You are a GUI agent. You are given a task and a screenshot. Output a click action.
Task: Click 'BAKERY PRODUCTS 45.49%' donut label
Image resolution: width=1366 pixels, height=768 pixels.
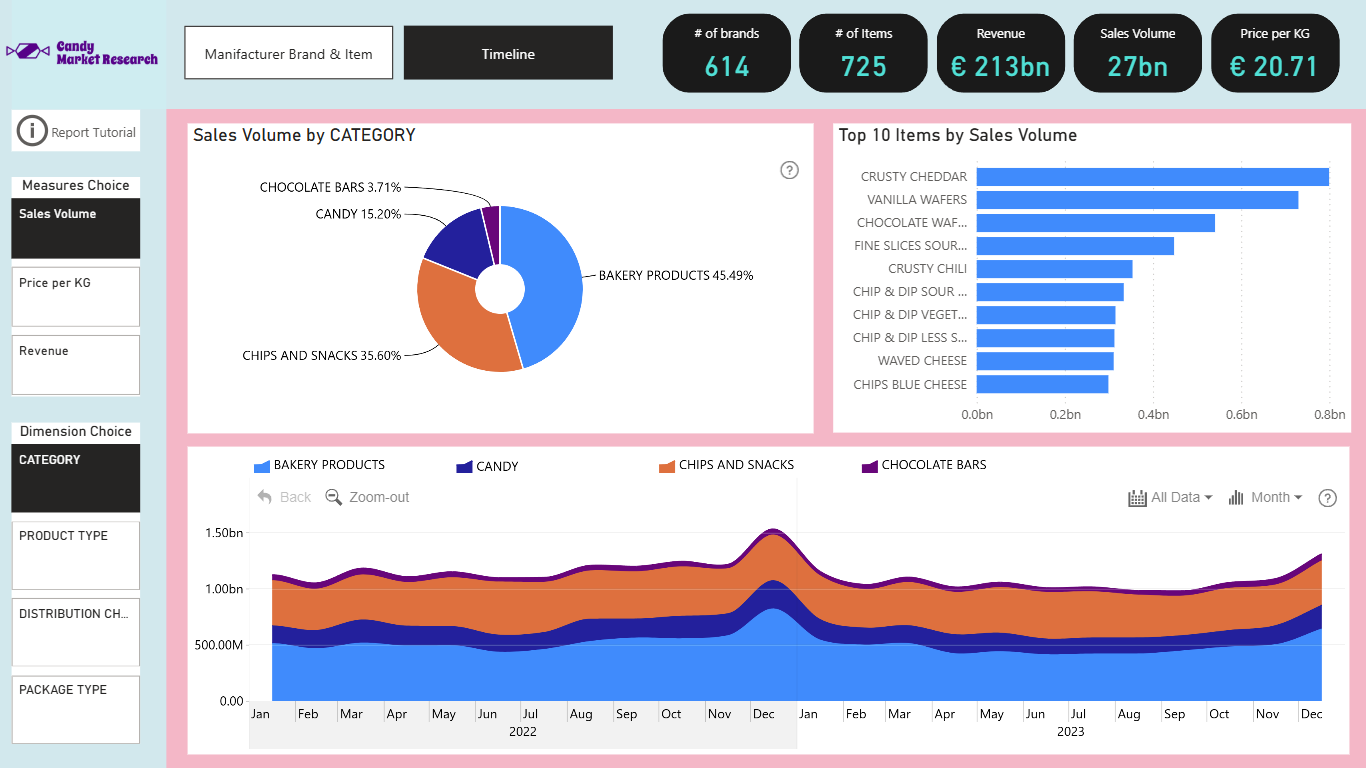[x=676, y=275]
